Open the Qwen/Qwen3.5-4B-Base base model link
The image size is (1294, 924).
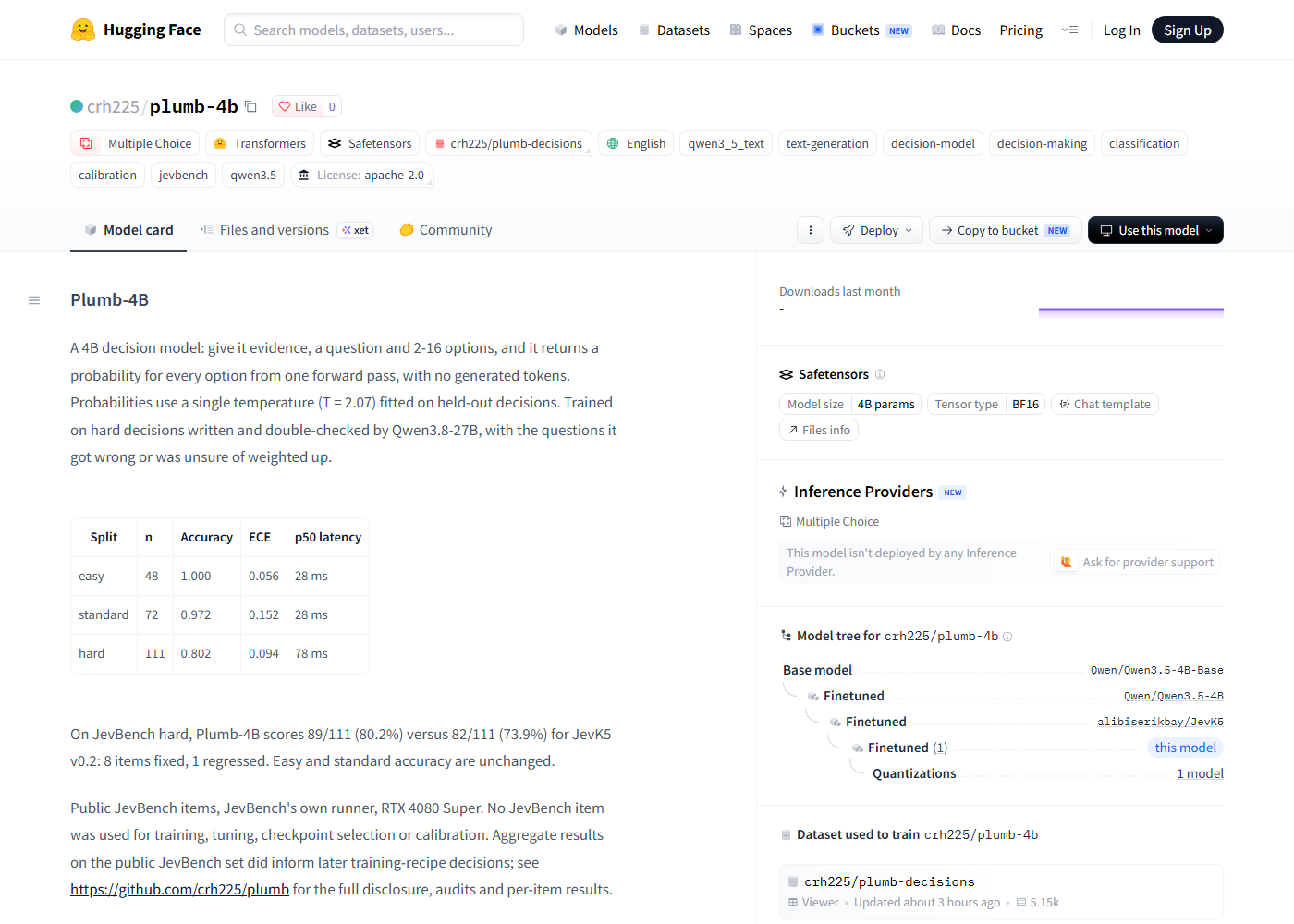1156,670
